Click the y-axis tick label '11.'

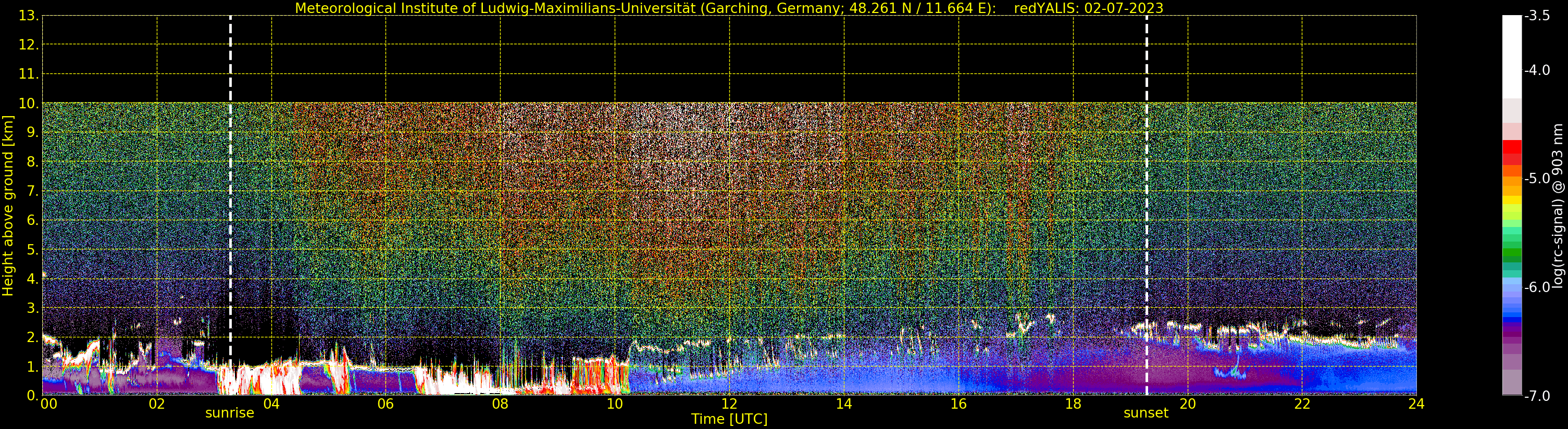29,74
